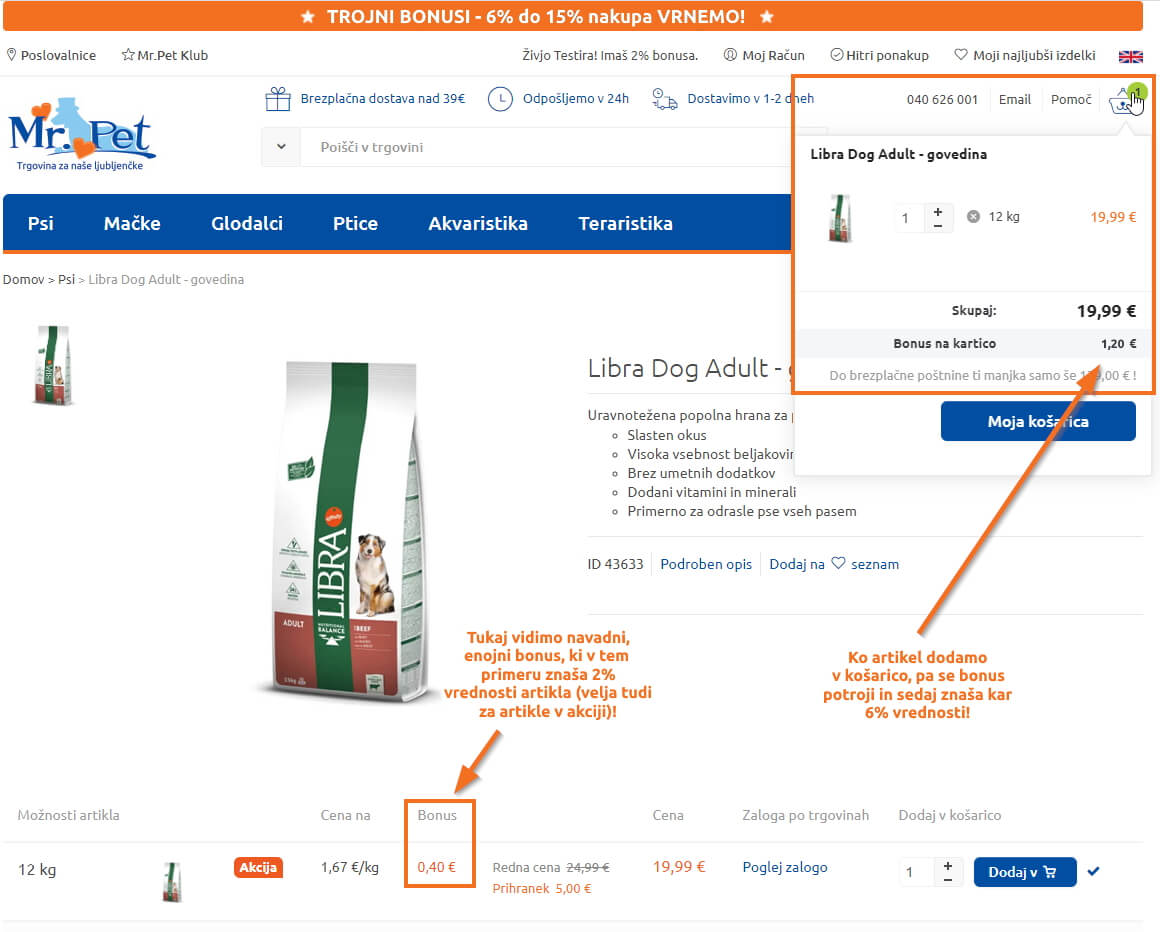The height and width of the screenshot is (932, 1160).
Task: Remove the cart item using the grey X icon
Action: click(974, 217)
